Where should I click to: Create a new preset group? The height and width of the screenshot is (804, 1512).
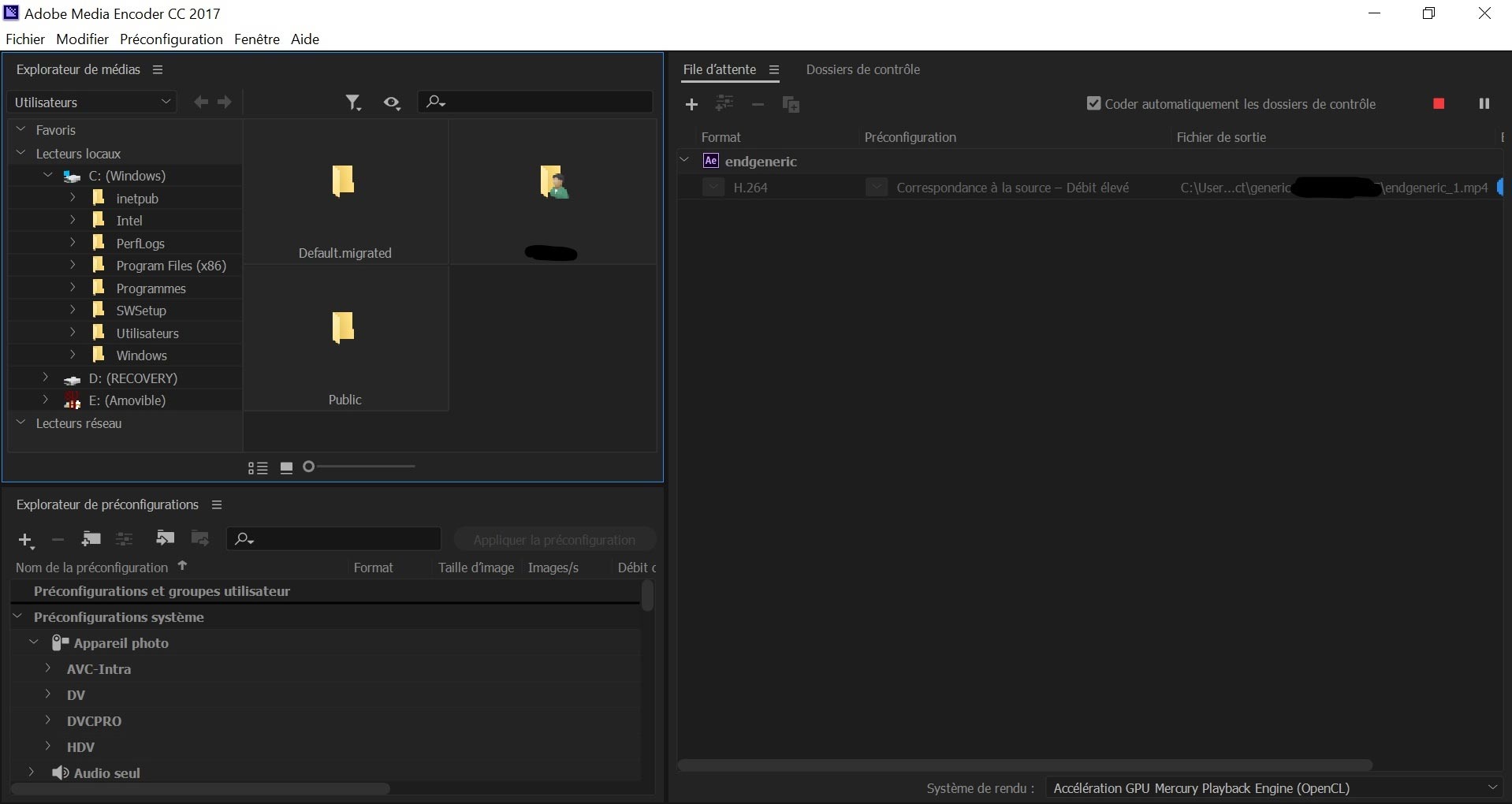(x=91, y=539)
